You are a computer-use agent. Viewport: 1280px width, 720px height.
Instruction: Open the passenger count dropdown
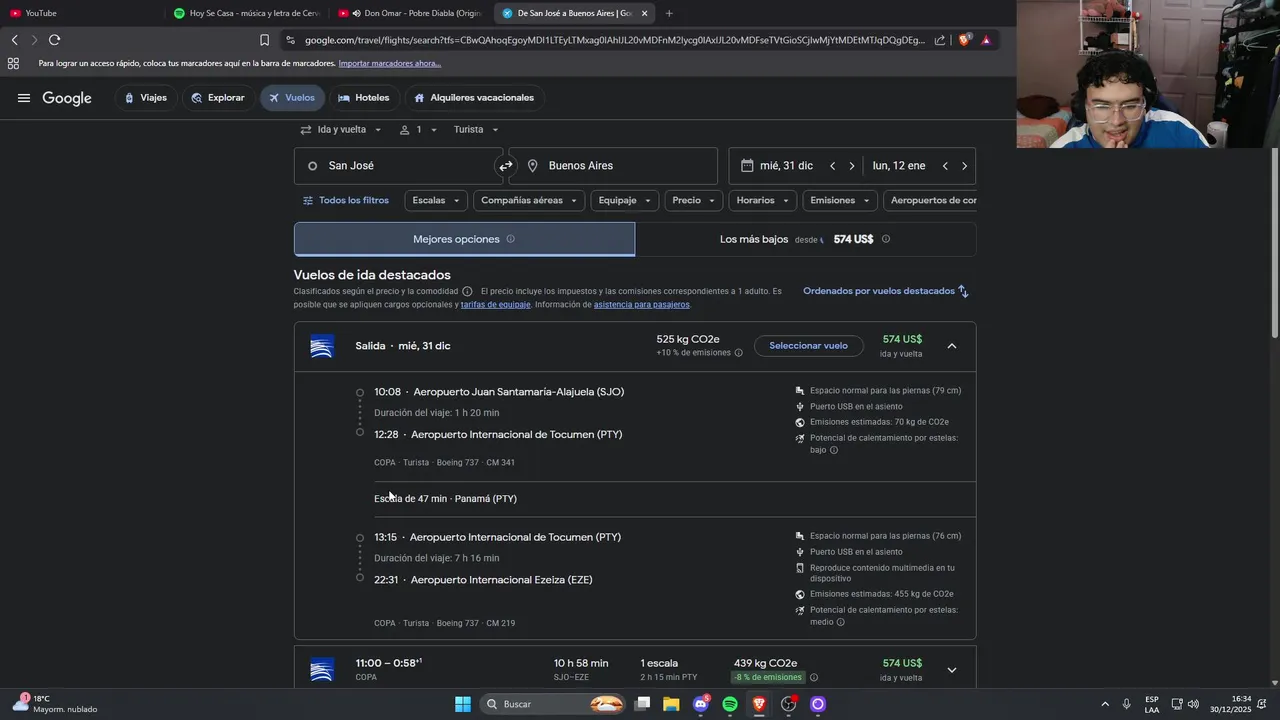(x=418, y=130)
